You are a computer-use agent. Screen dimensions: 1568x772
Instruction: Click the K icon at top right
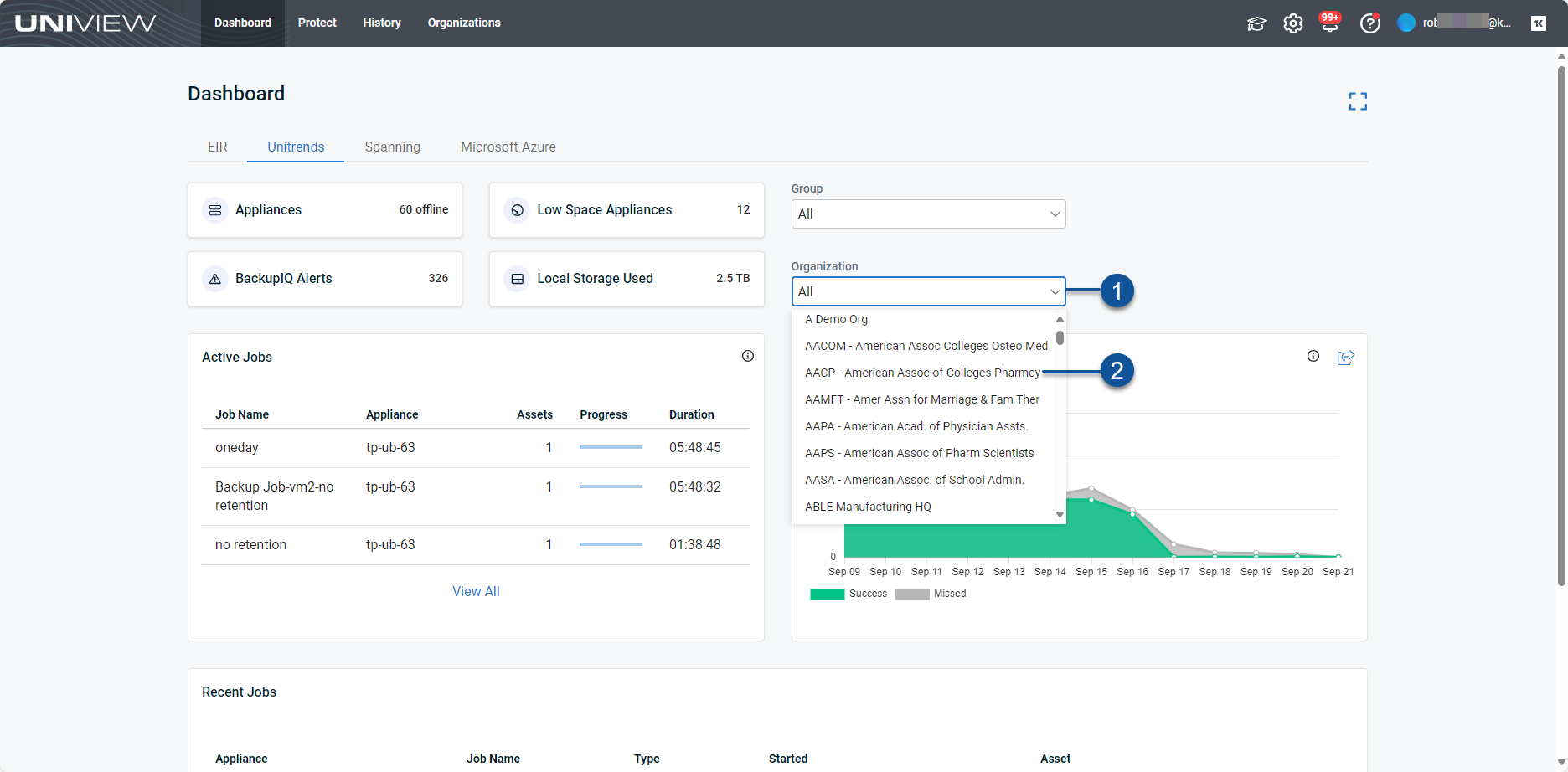[x=1539, y=23]
